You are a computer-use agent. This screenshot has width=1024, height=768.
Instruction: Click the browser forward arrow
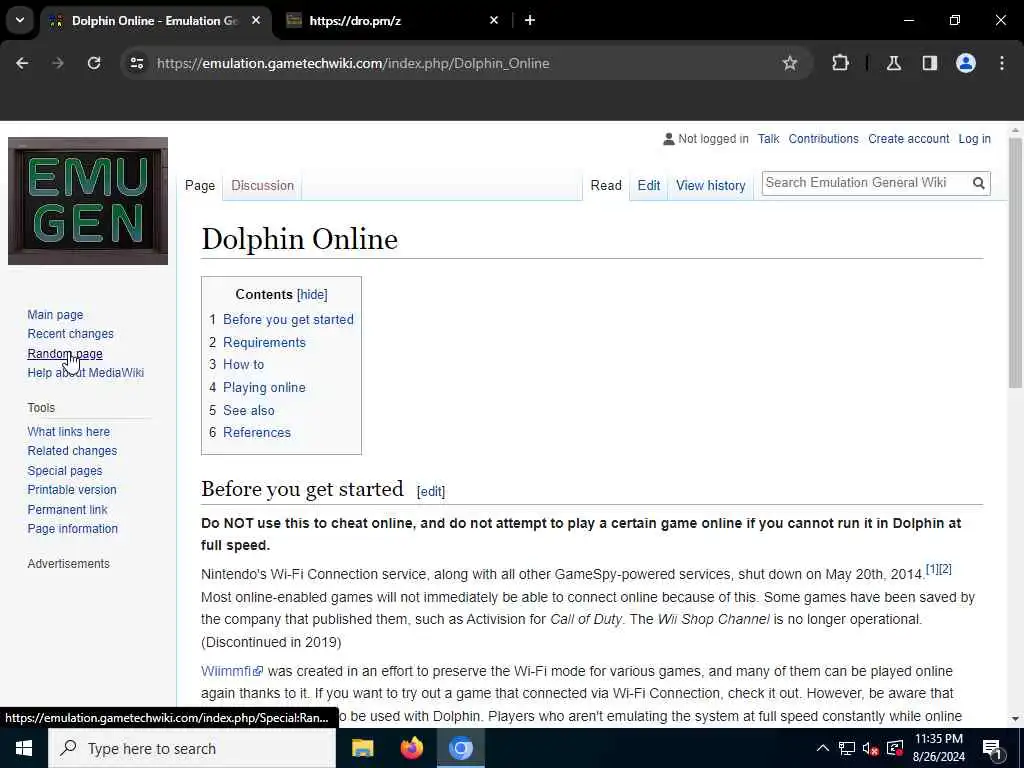(x=58, y=63)
